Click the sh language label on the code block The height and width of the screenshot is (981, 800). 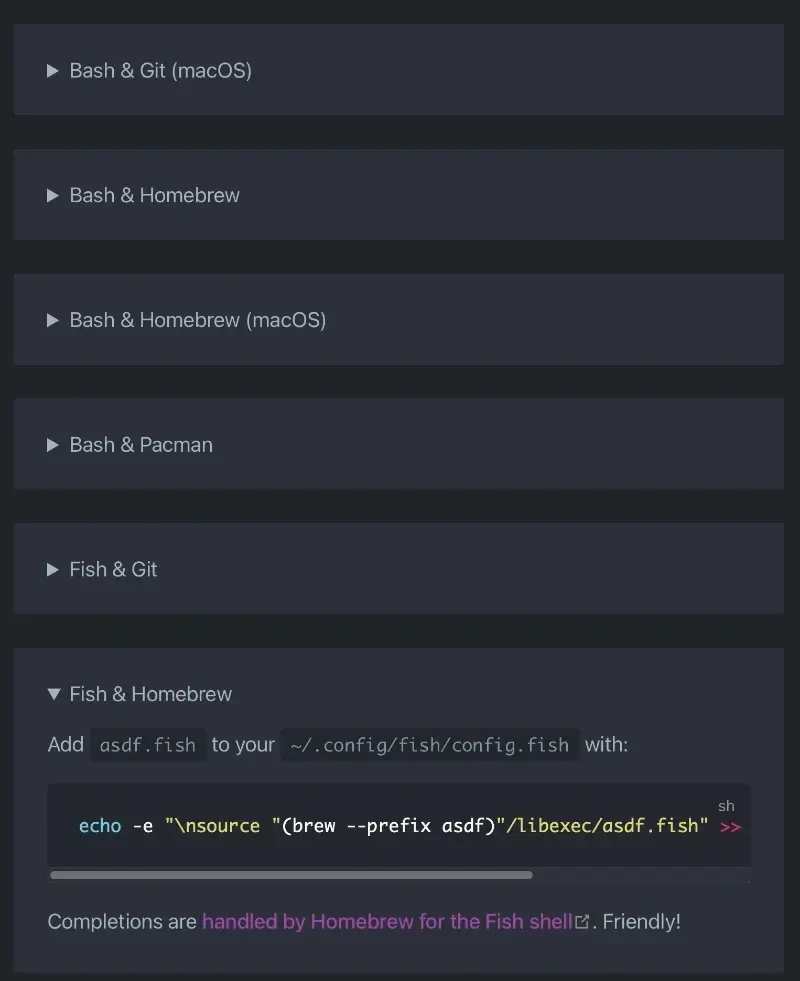(x=726, y=806)
